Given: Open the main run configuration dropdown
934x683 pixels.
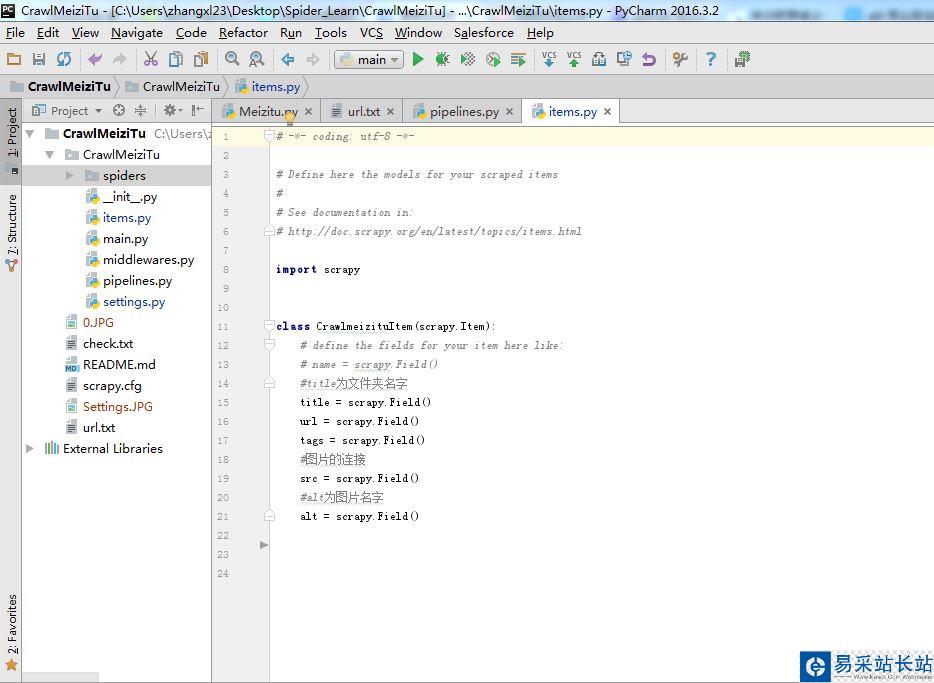Looking at the screenshot, I should click(x=369, y=60).
